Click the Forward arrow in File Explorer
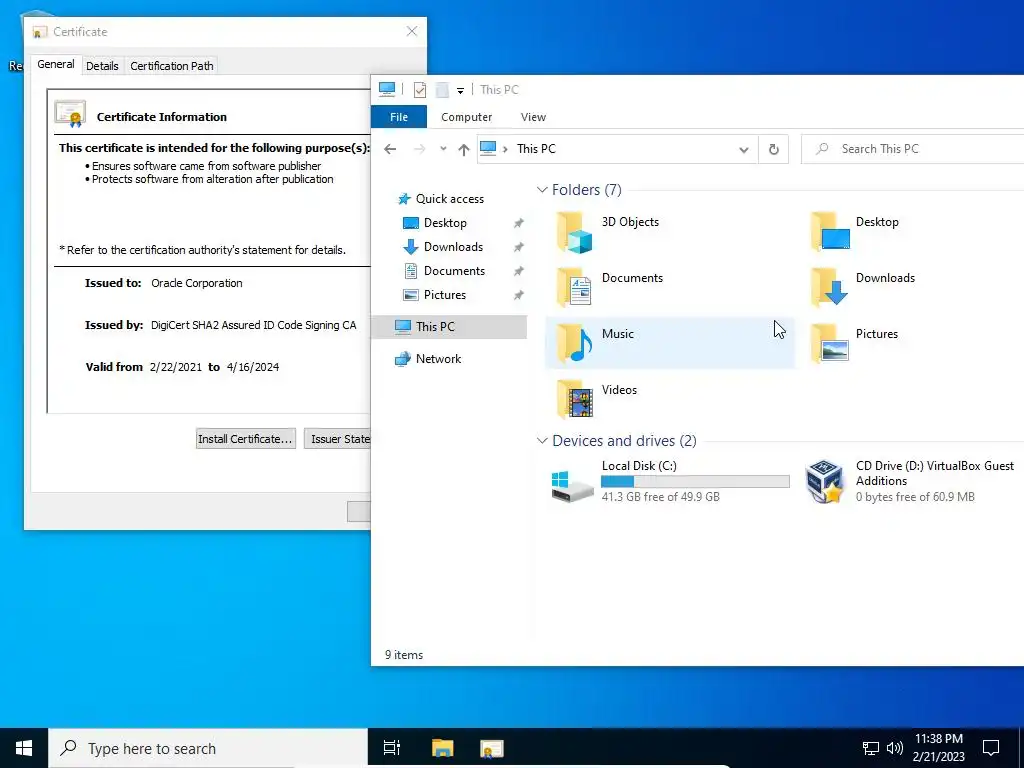This screenshot has height=768, width=1024. pyautogui.click(x=419, y=150)
